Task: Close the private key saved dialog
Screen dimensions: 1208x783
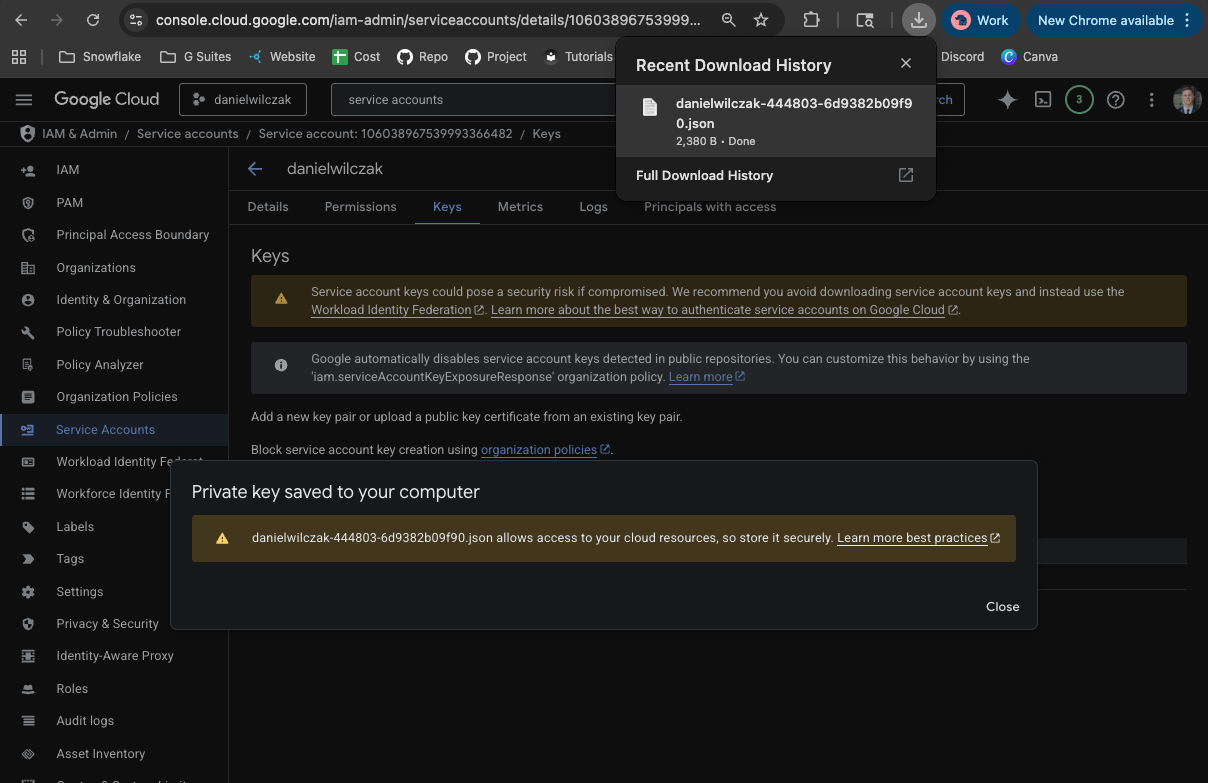Action: tap(1002, 607)
